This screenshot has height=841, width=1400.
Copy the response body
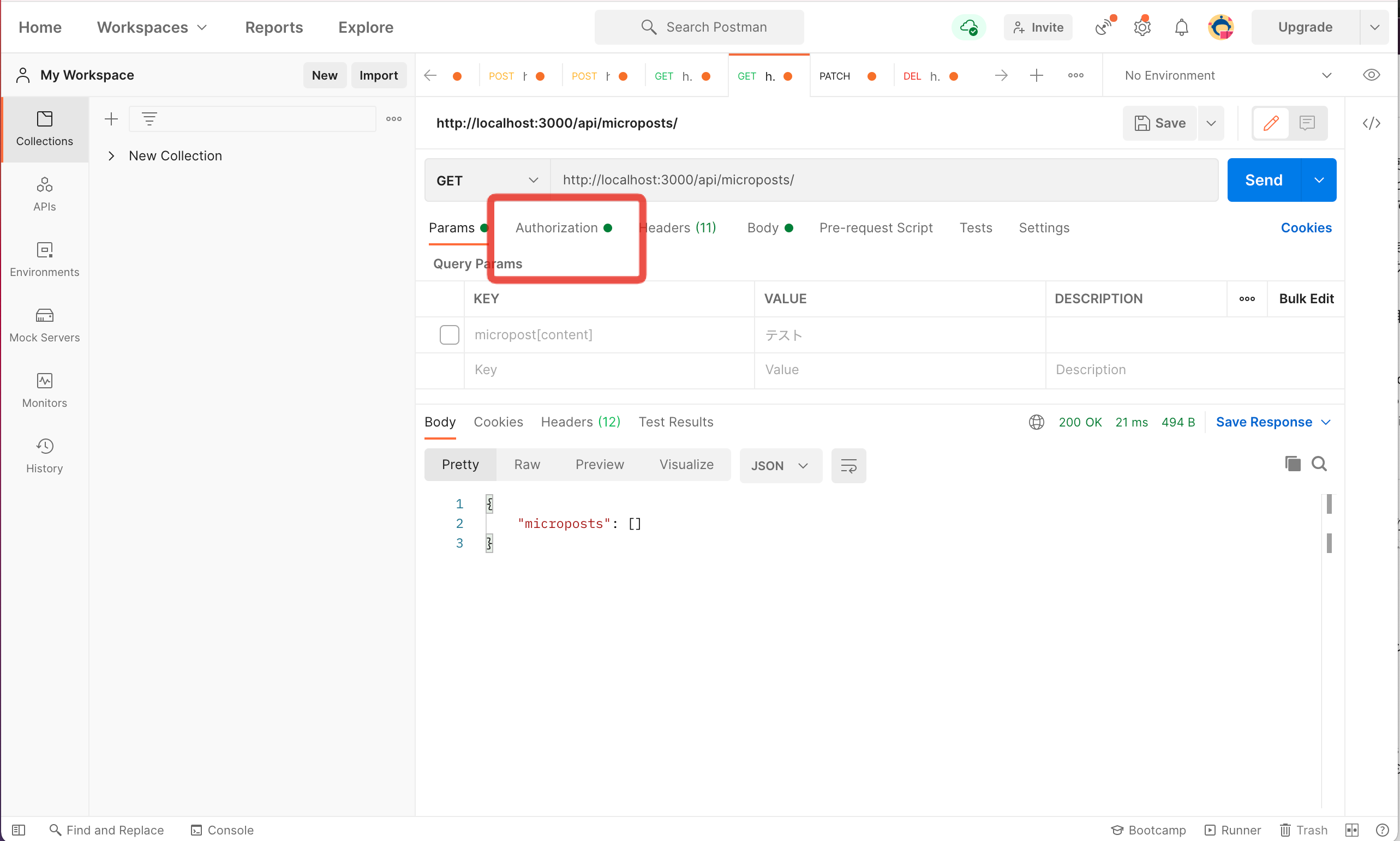(x=1293, y=464)
